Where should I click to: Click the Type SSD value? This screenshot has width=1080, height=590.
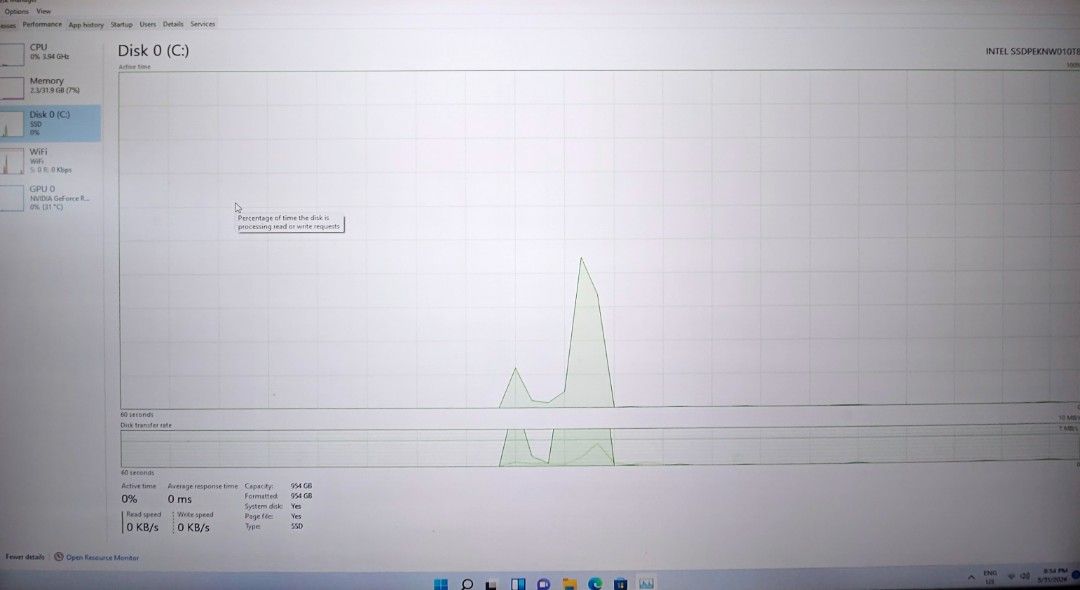pyautogui.click(x=297, y=526)
